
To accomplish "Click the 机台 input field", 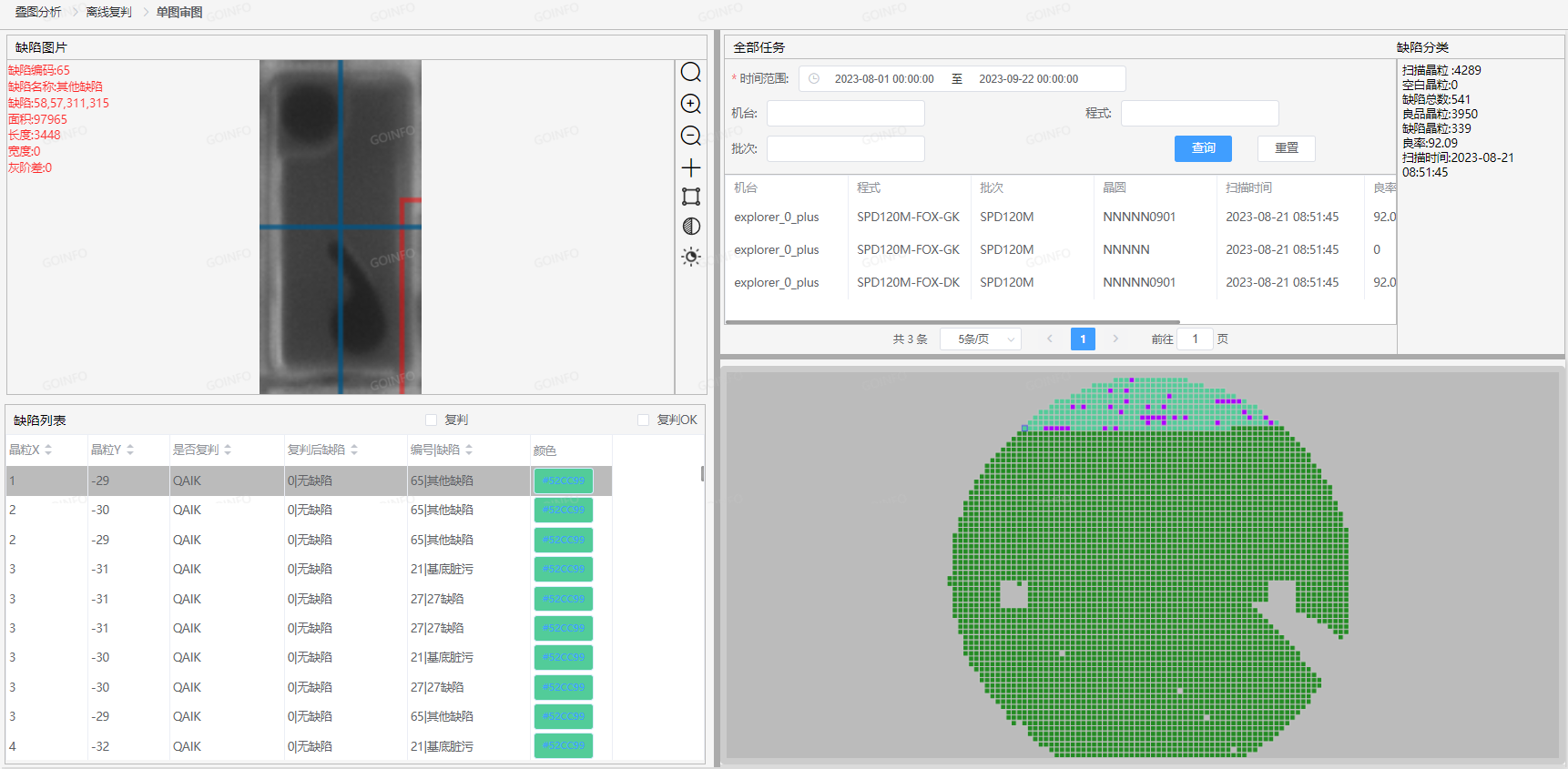I will tap(845, 114).
